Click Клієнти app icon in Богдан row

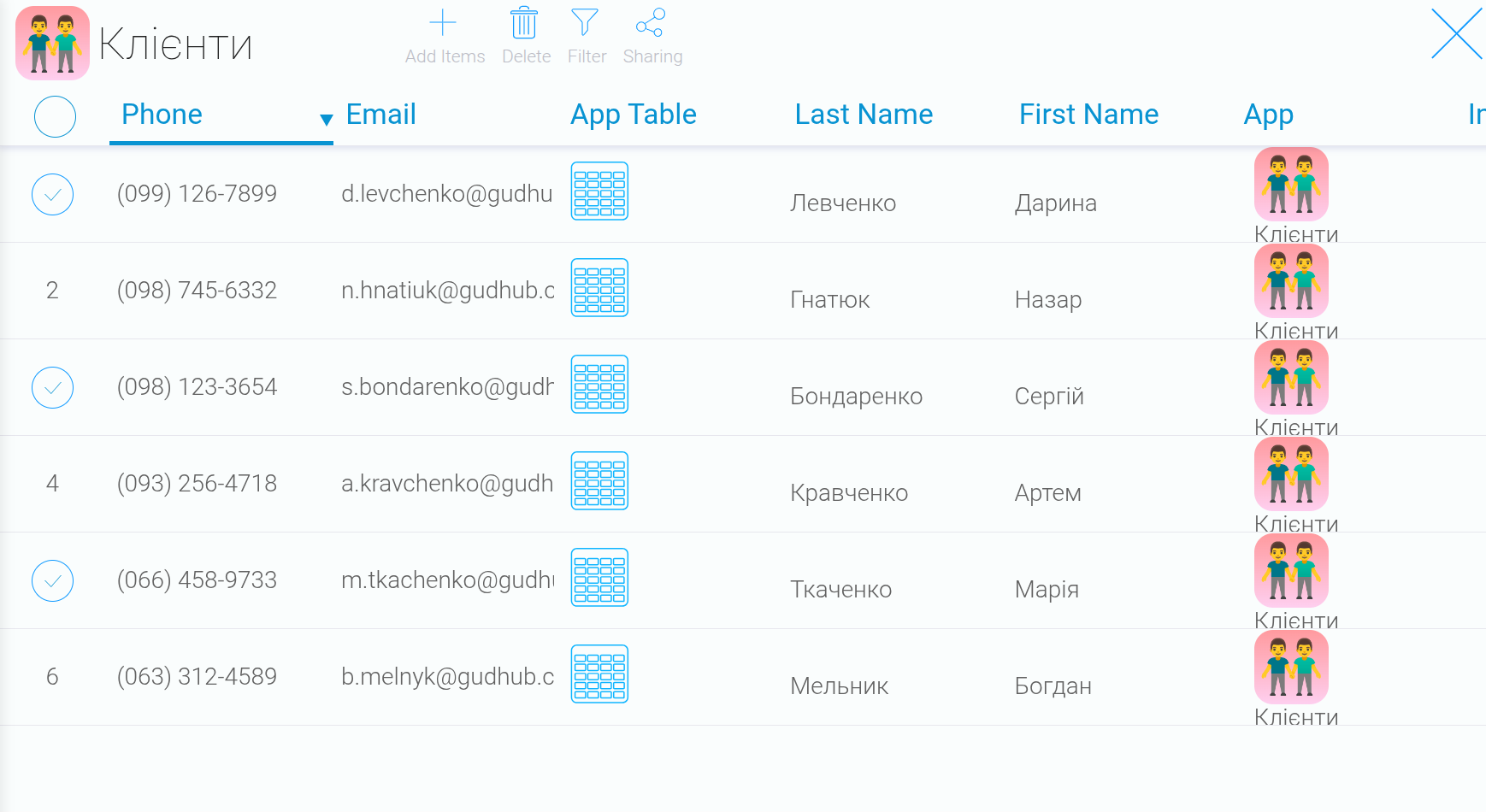(1291, 667)
